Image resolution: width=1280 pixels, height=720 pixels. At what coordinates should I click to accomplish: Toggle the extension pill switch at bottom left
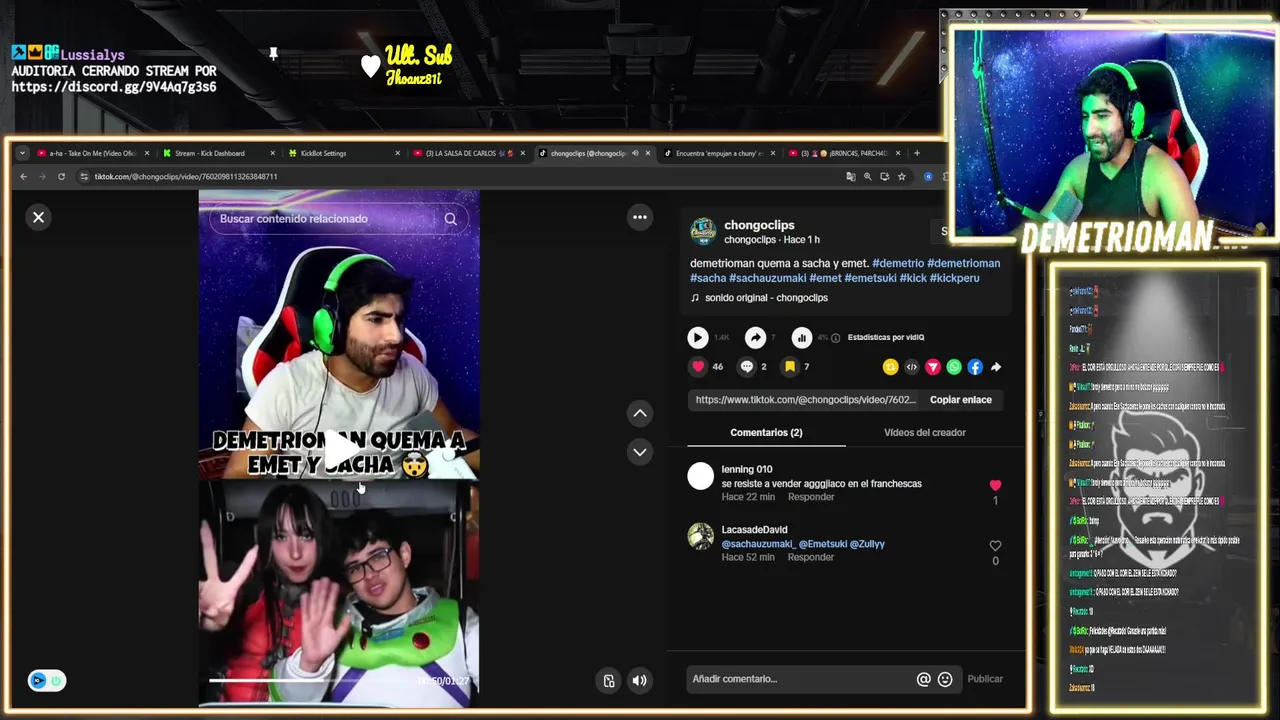pyautogui.click(x=47, y=681)
